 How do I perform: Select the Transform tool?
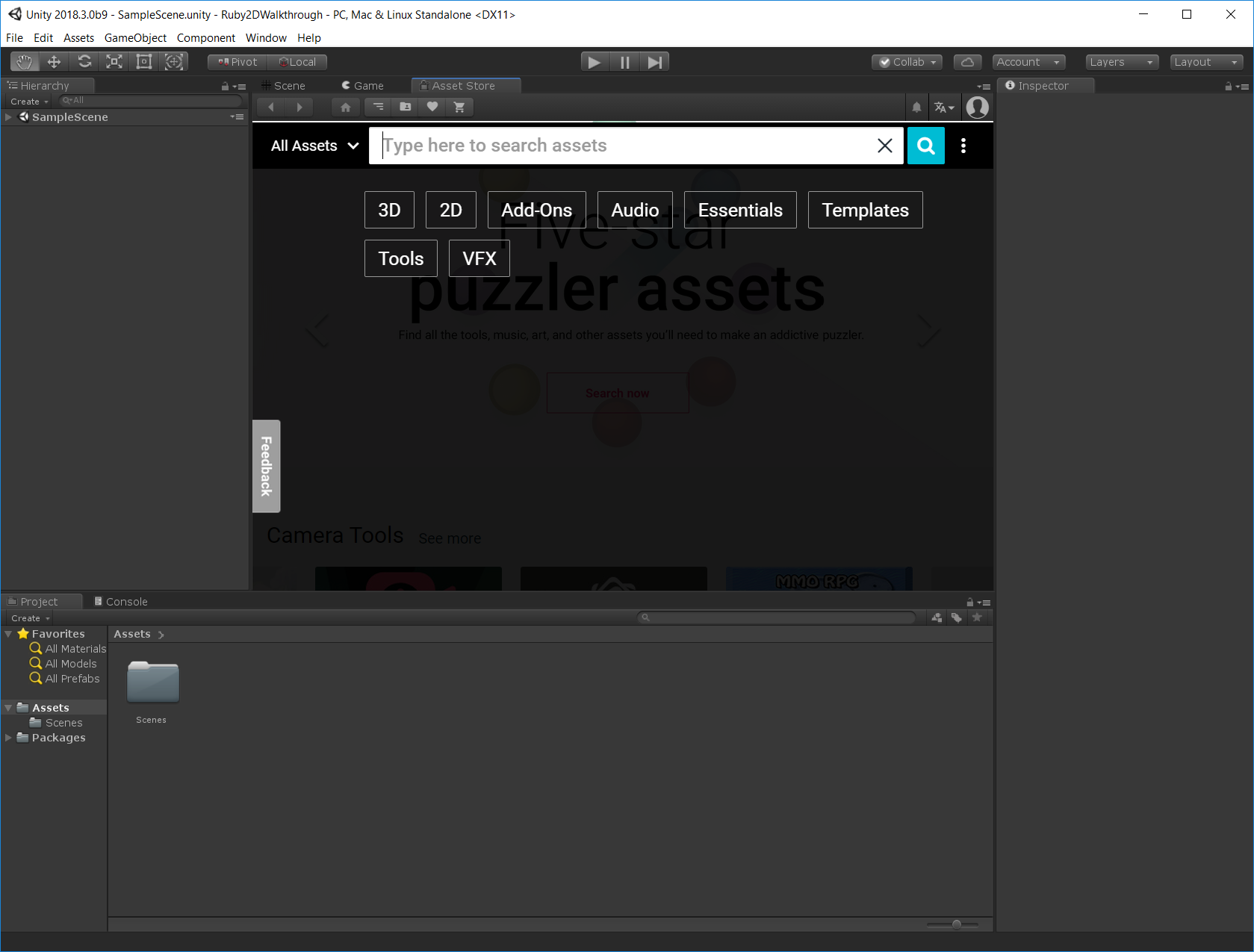174,62
